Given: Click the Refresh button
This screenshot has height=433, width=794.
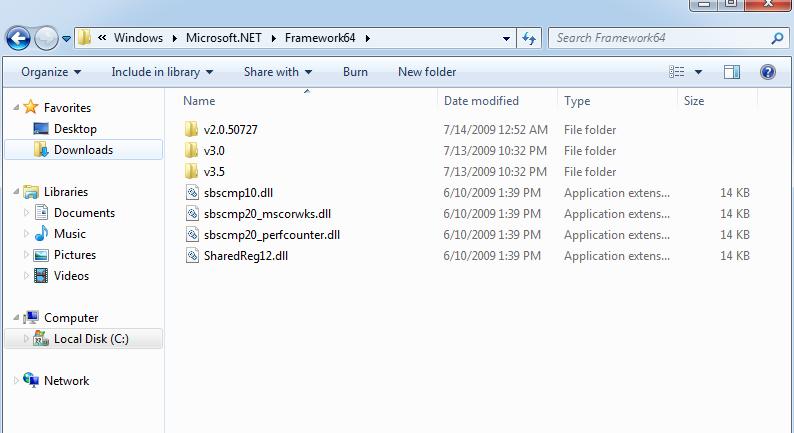Looking at the screenshot, I should tap(529, 38).
